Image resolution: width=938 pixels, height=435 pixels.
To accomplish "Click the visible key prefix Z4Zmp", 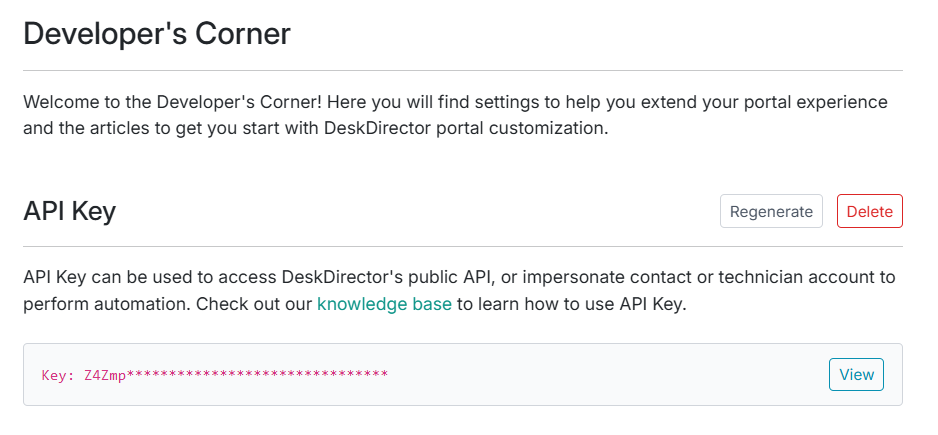I will tap(103, 375).
